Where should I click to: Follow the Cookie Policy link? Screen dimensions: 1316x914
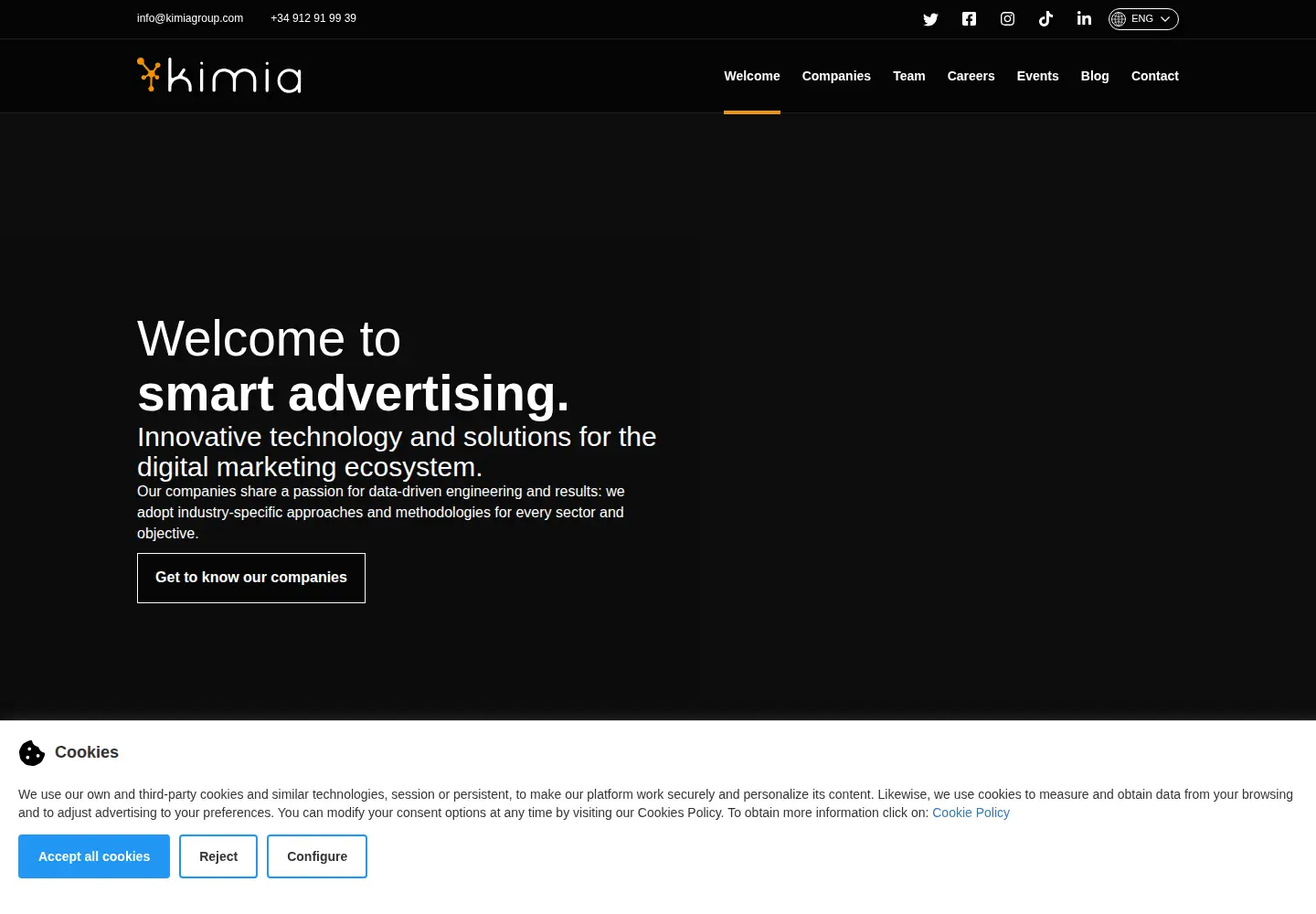click(x=971, y=813)
